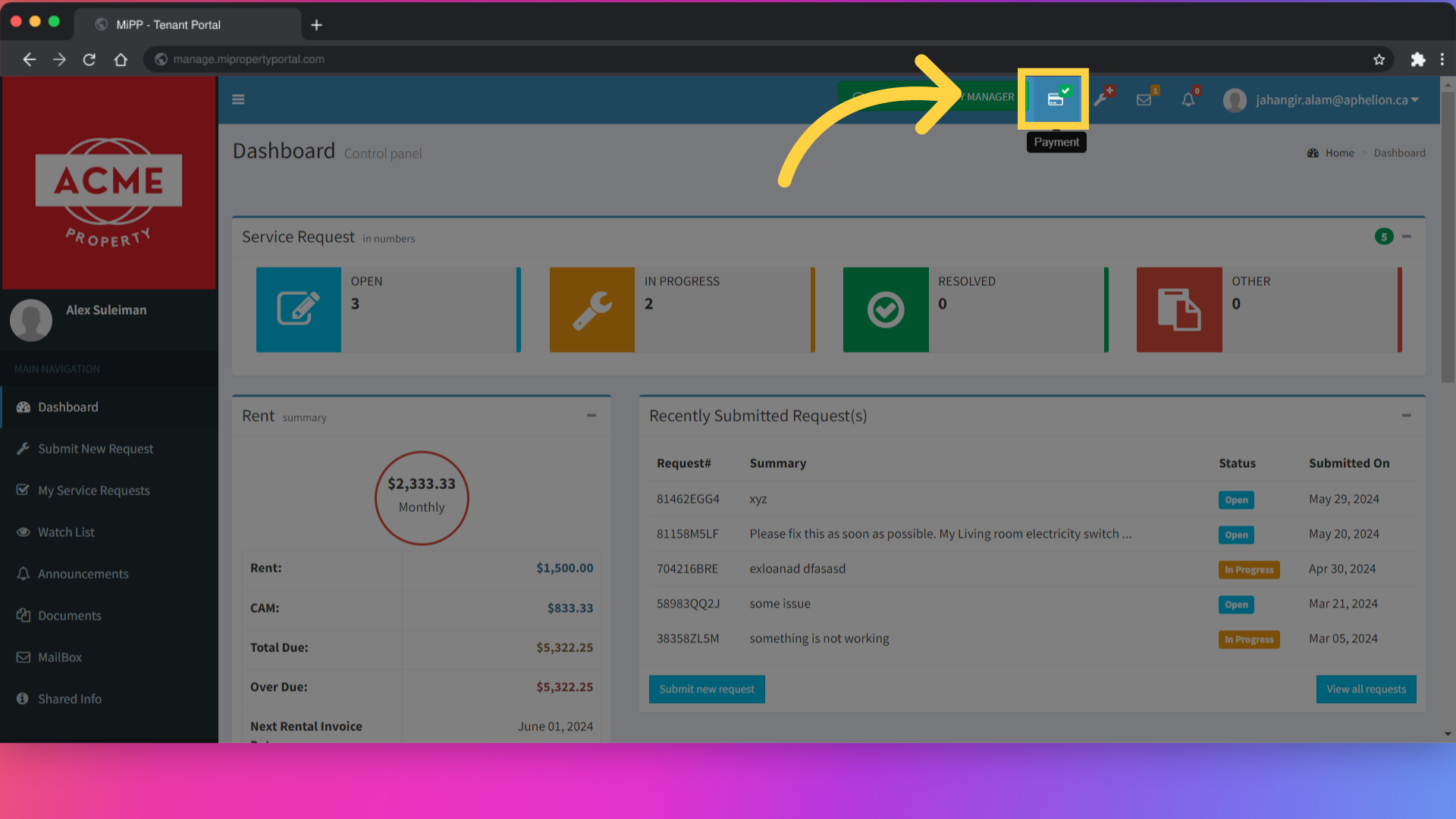The height and width of the screenshot is (819, 1456).
Task: Toggle the hamburger sidebar menu
Action: [238, 99]
